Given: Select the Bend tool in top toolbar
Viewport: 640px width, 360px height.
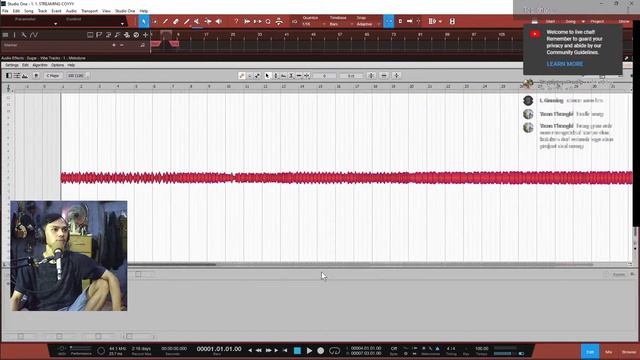Looking at the screenshot, I should click(208, 21).
